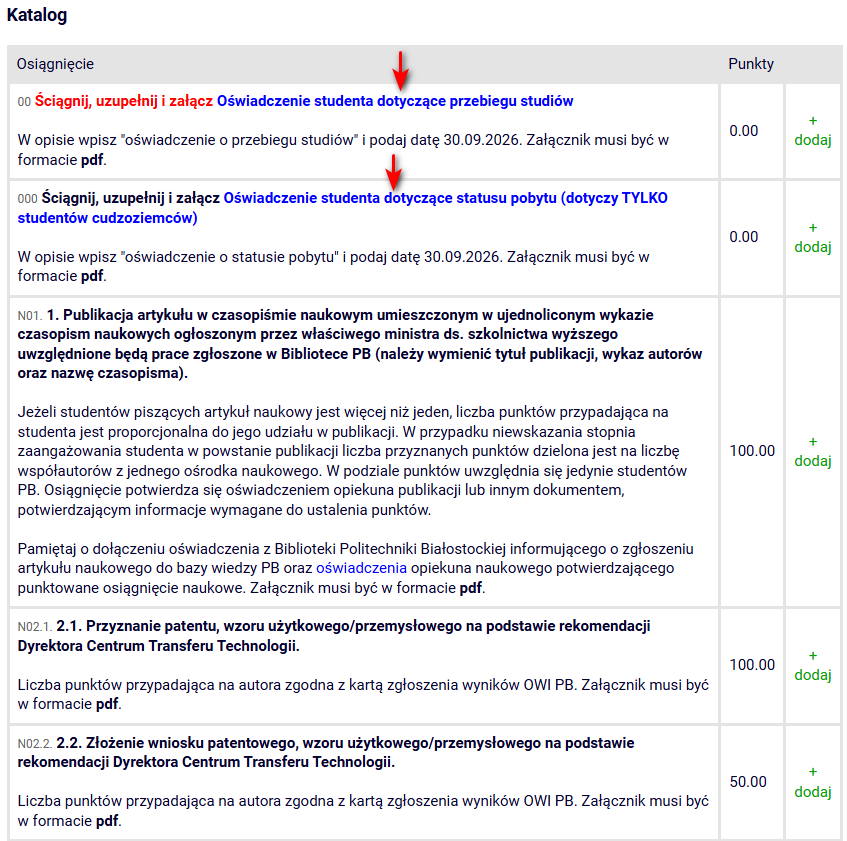847x841 pixels.
Task: Click the '2.2. Złożenie wniosku patentowego' title
Action: pyautogui.click(x=326, y=752)
